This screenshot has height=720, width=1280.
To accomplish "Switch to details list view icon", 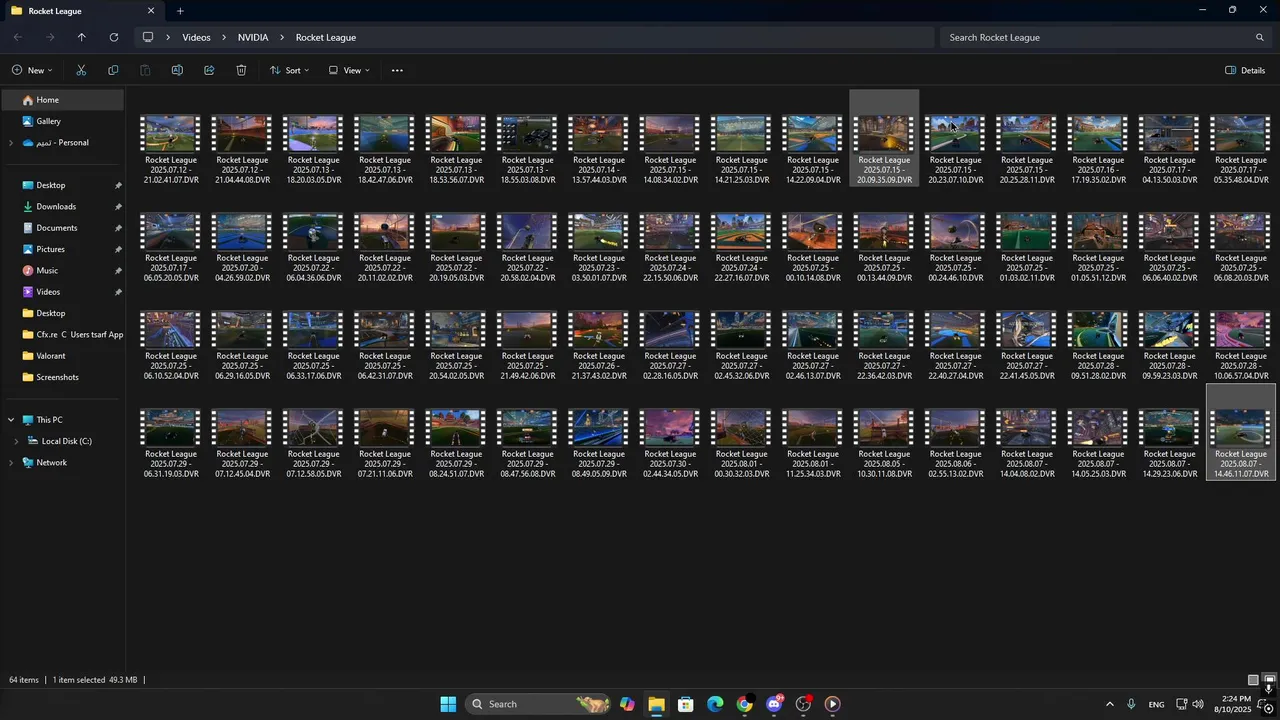I will tap(1253, 680).
